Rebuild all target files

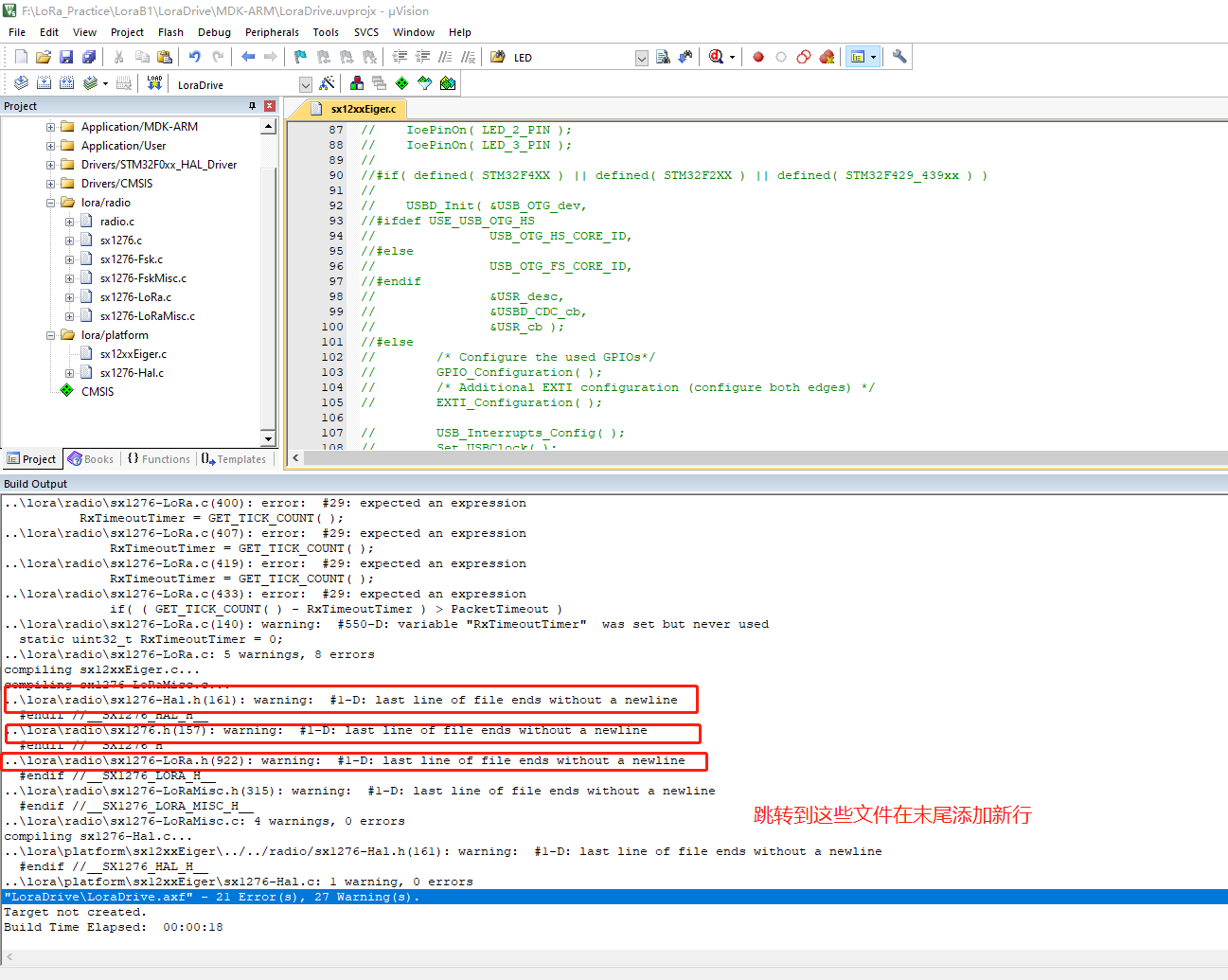pos(66,83)
